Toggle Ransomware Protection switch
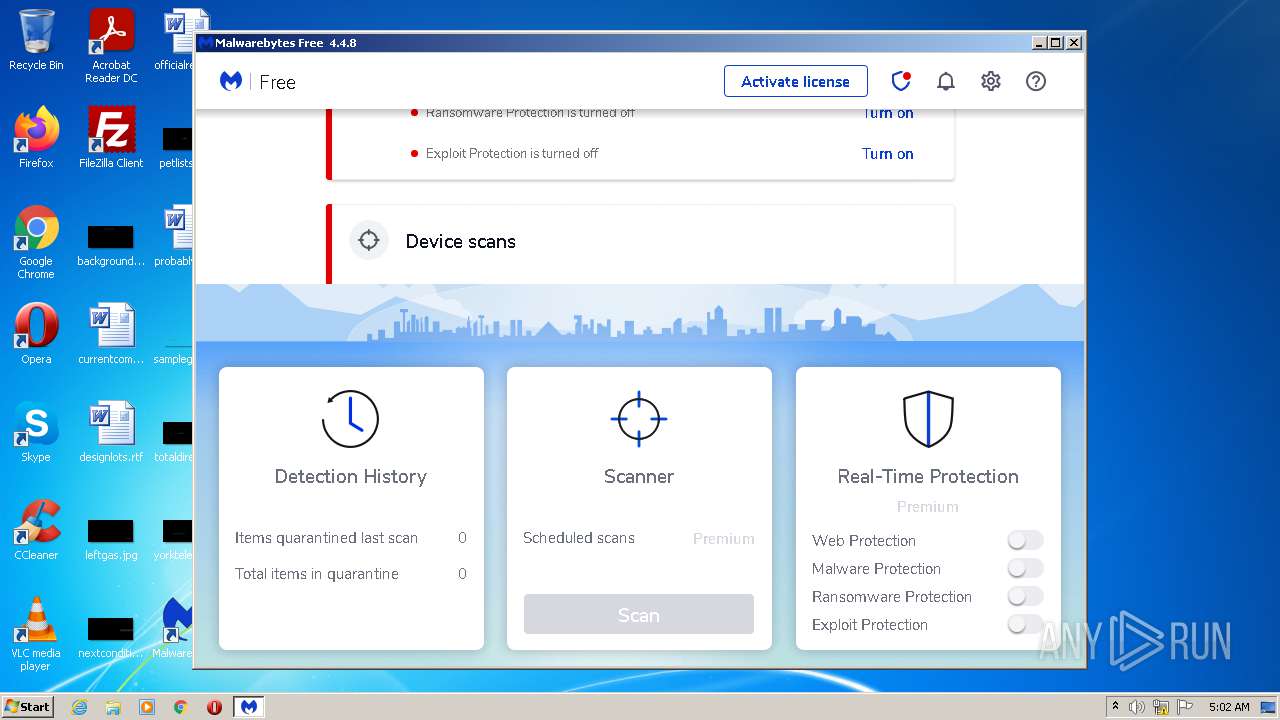The image size is (1280, 720). click(1025, 596)
